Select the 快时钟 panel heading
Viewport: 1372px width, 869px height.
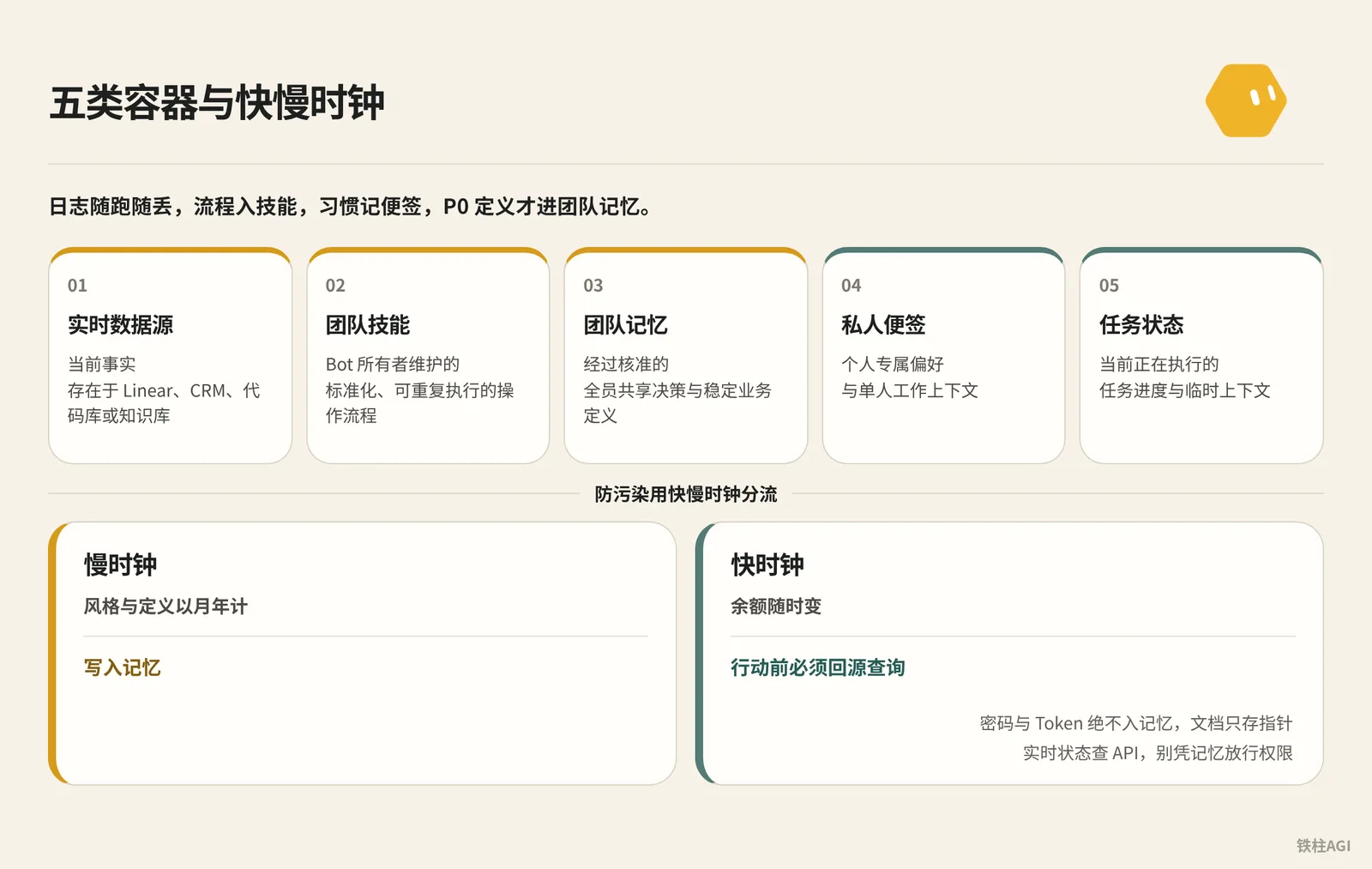(x=767, y=564)
